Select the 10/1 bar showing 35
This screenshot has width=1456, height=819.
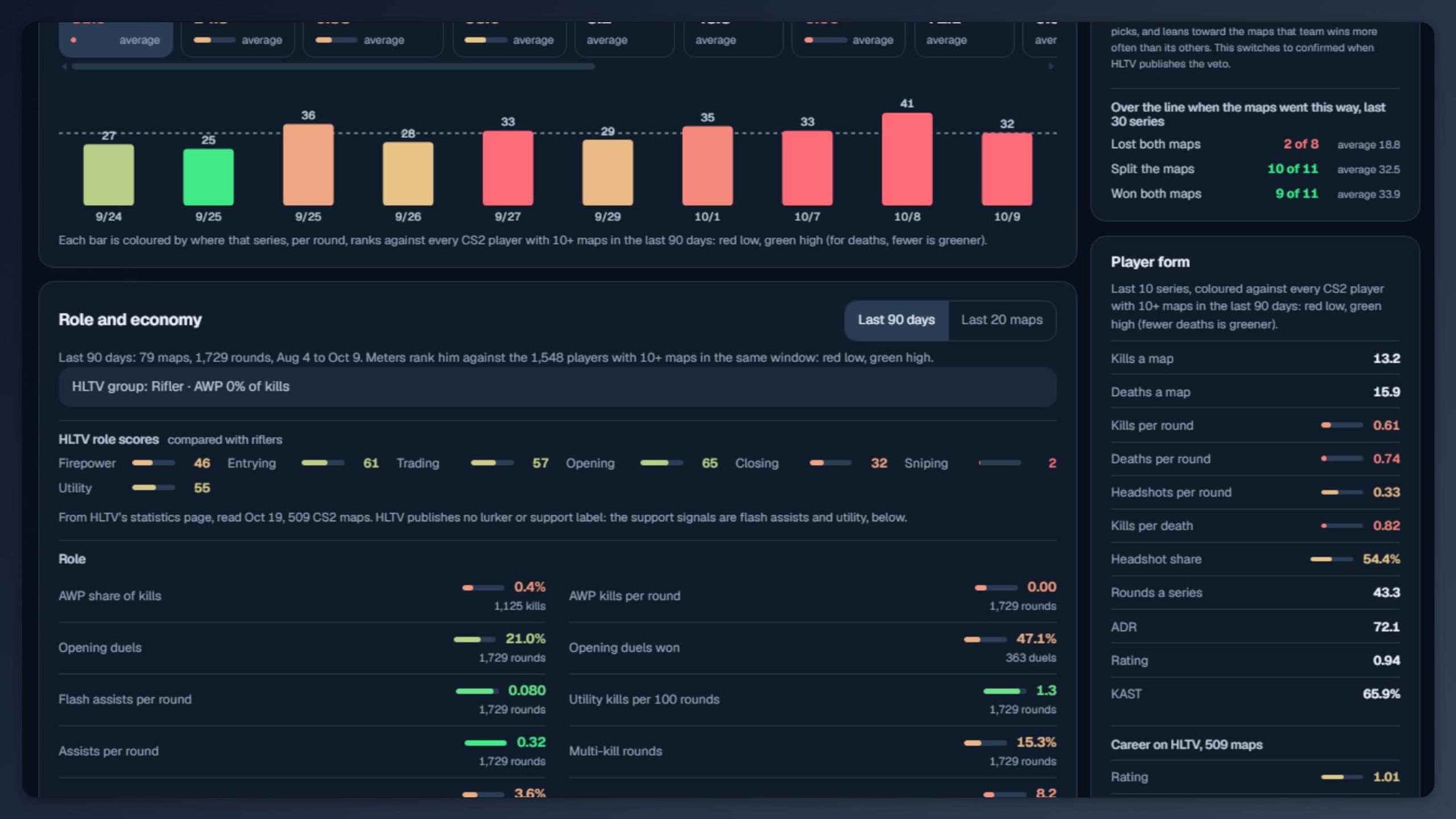708,166
